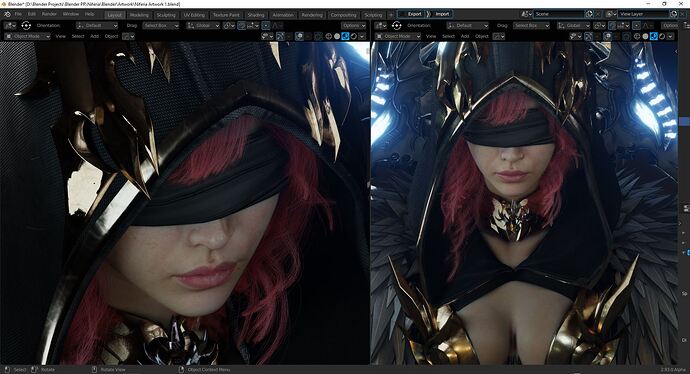The height and width of the screenshot is (374, 690).
Task: Select rendered shading in left viewport
Action: coord(353,37)
